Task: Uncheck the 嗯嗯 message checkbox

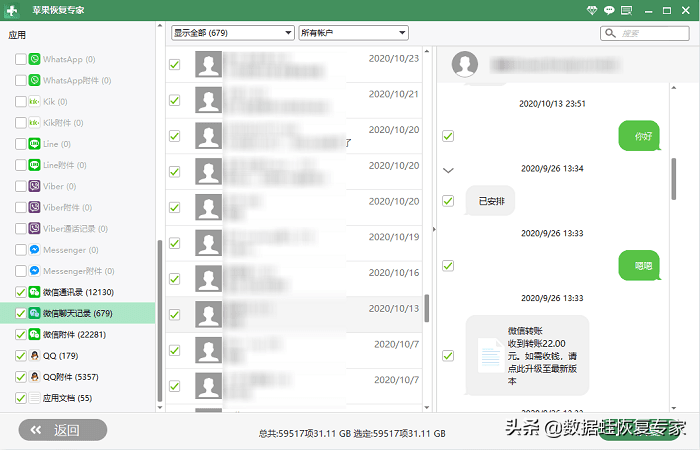Action: pyautogui.click(x=448, y=266)
